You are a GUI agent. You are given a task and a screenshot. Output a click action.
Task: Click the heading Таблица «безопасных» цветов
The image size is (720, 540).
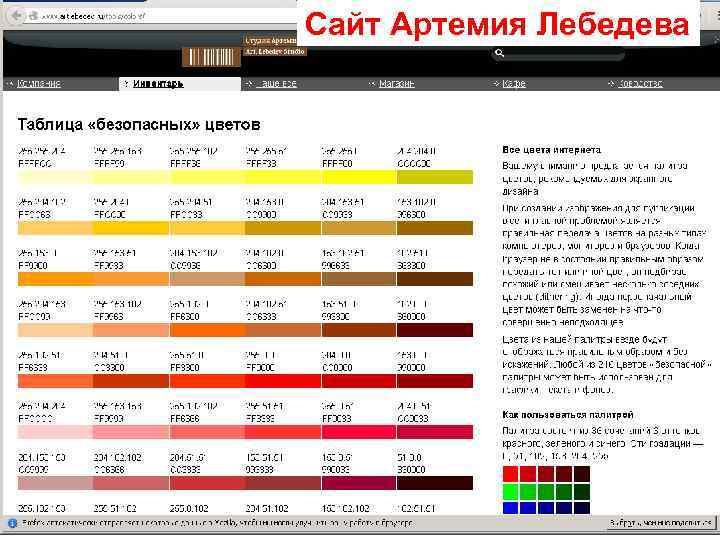139,124
